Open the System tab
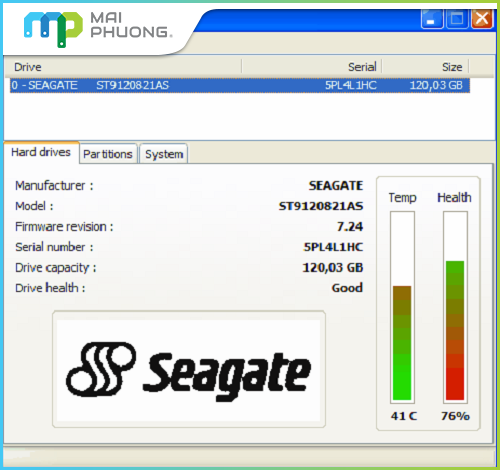Viewport: 500px width, 470px height. [164, 154]
